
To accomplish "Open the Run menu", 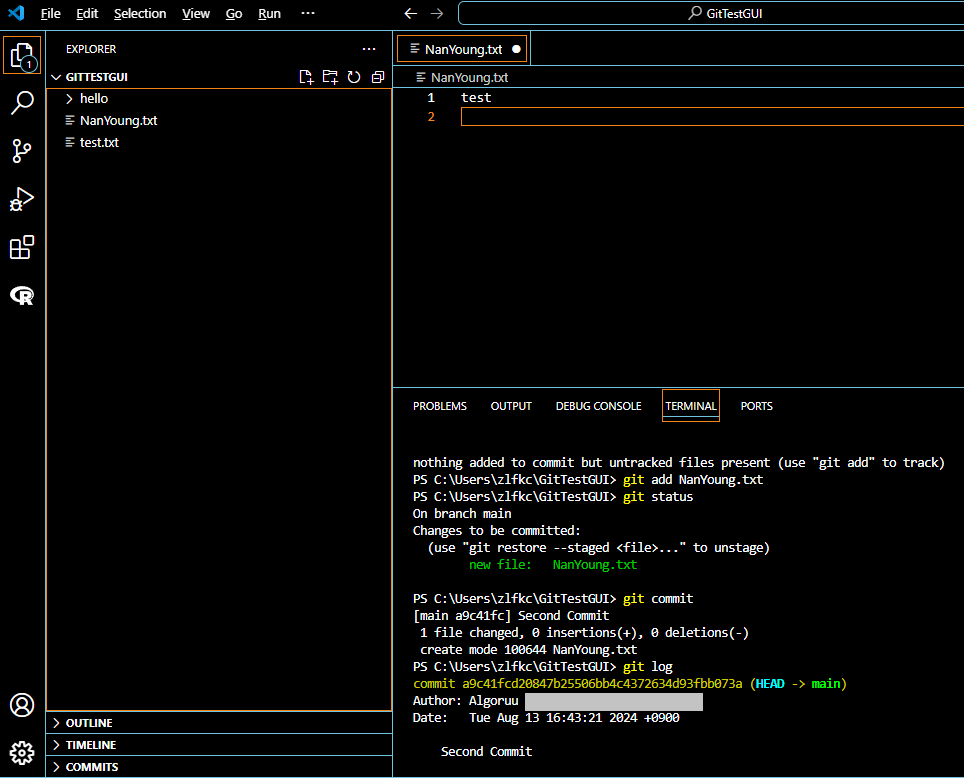I will click(x=269, y=14).
